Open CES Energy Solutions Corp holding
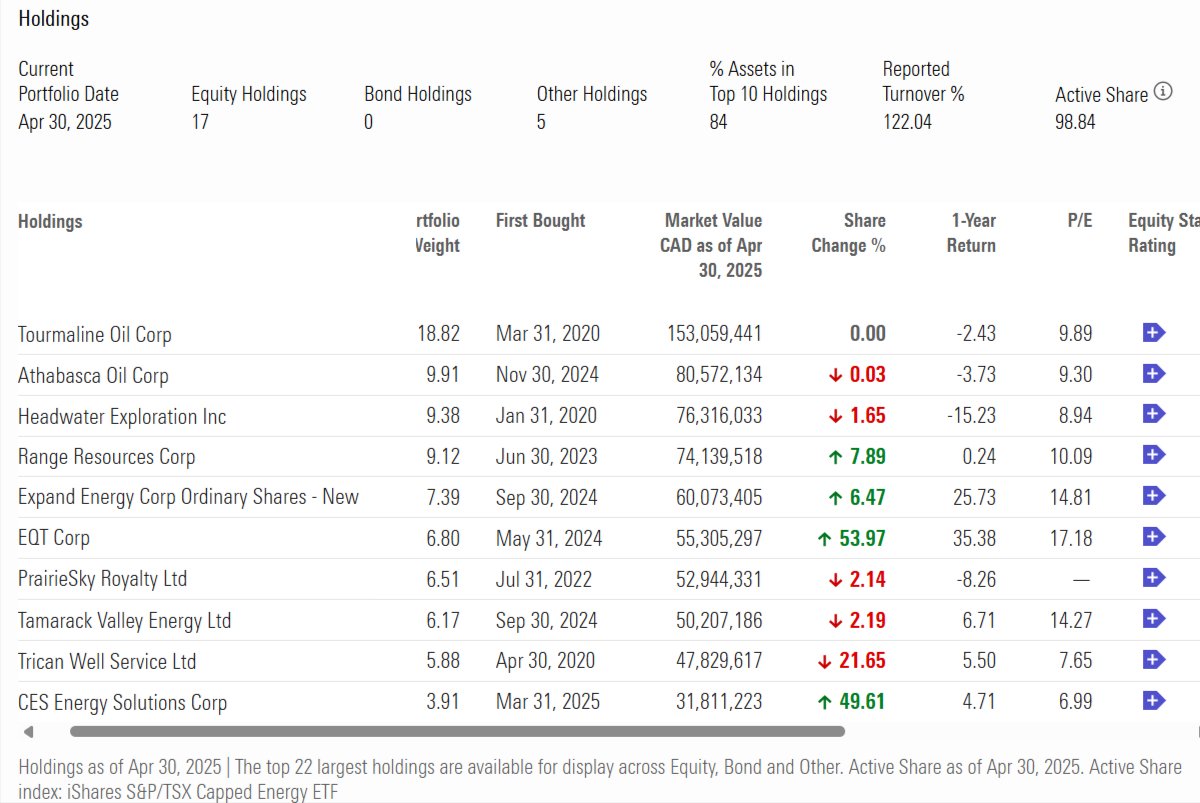Viewport: 1200px width, 803px height. click(122, 702)
